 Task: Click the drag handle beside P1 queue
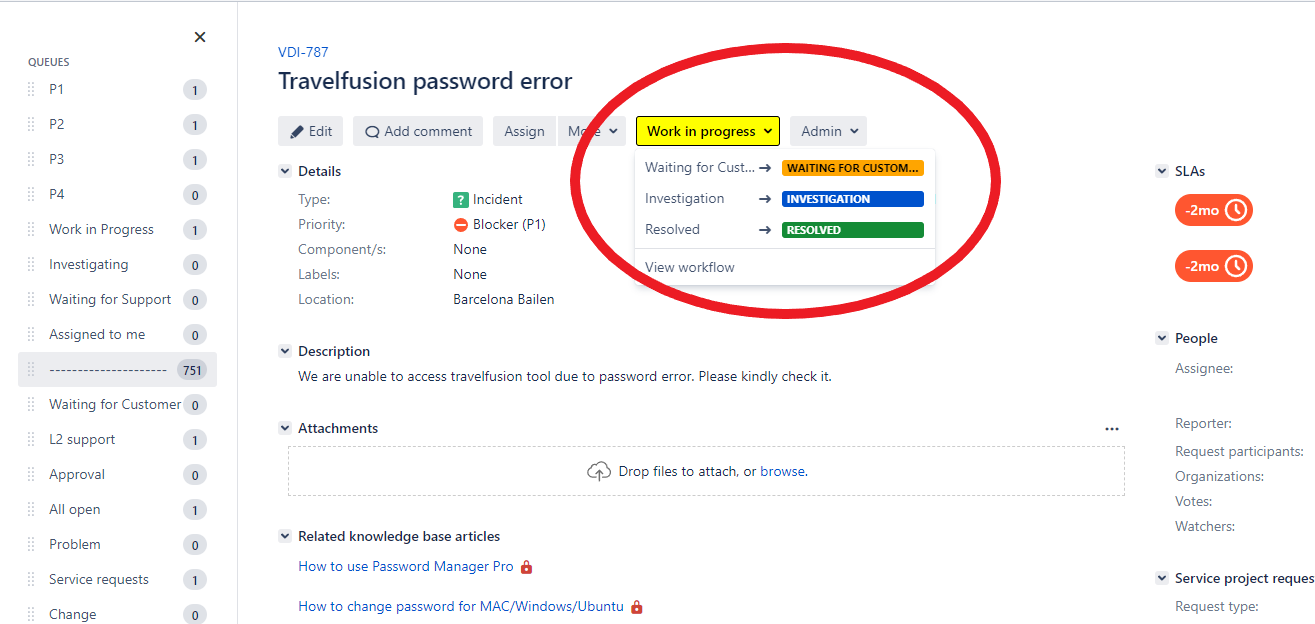click(31, 90)
